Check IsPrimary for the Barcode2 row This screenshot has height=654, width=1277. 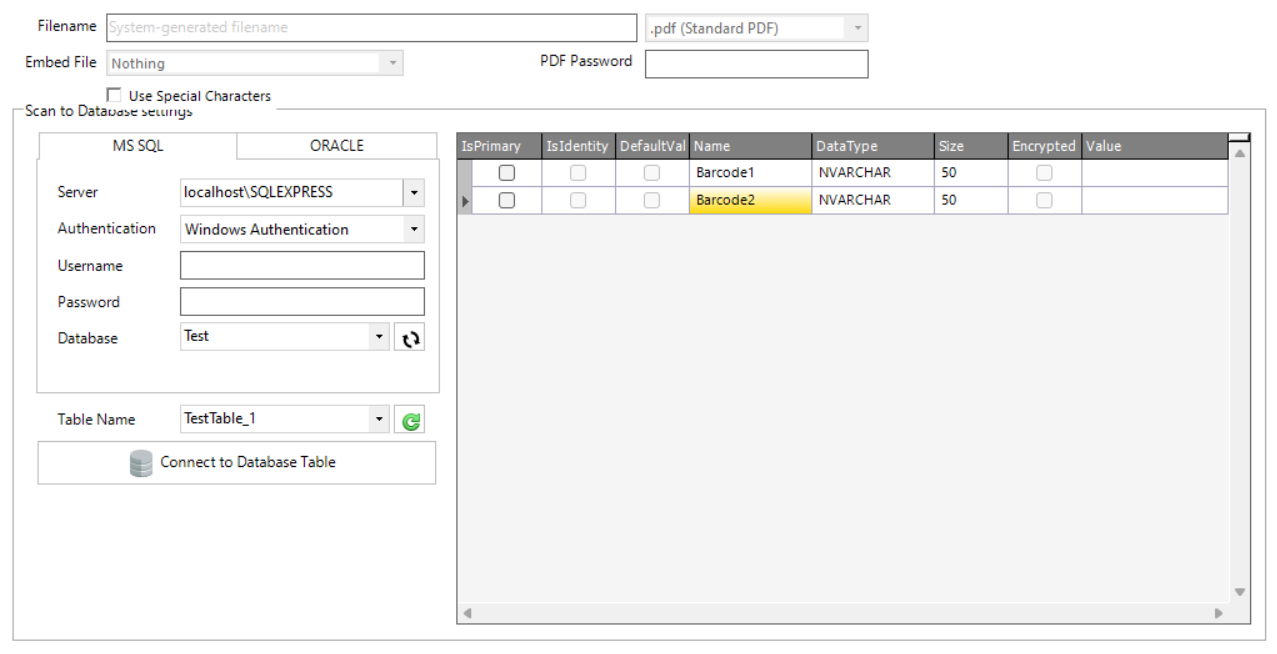507,200
